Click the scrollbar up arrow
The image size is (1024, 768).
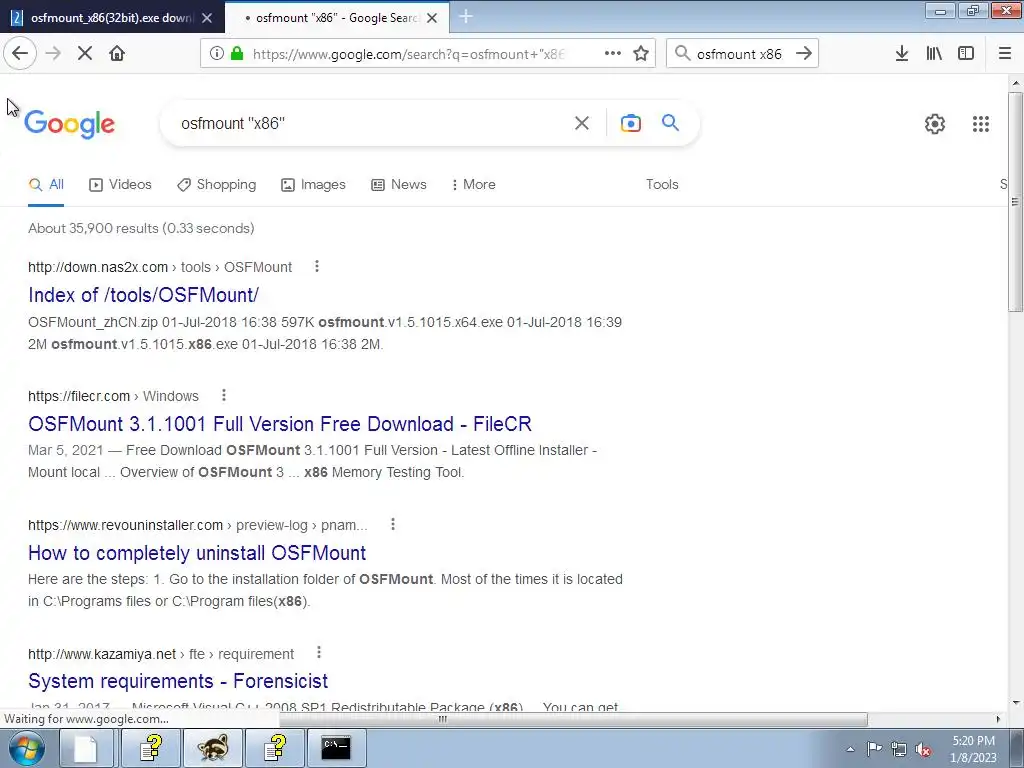[x=1016, y=83]
